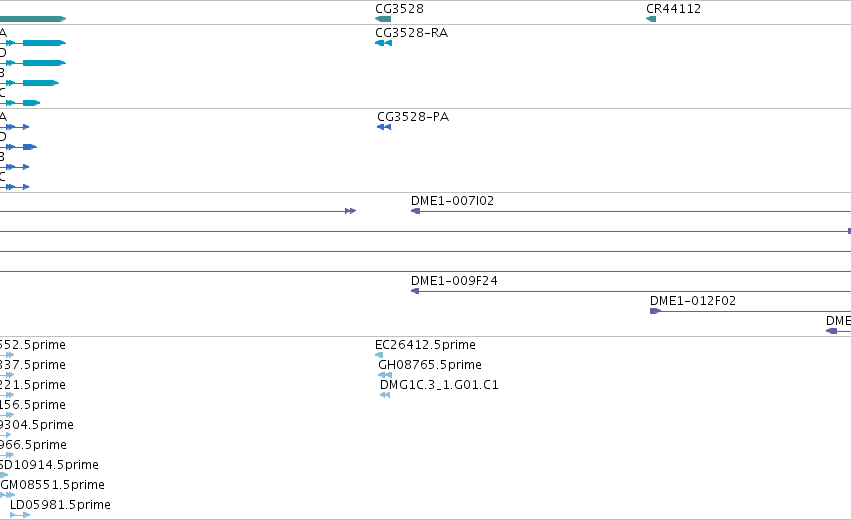851x520 pixels.
Task: Select the DME1-012F02 clone label
Action: pos(693,301)
